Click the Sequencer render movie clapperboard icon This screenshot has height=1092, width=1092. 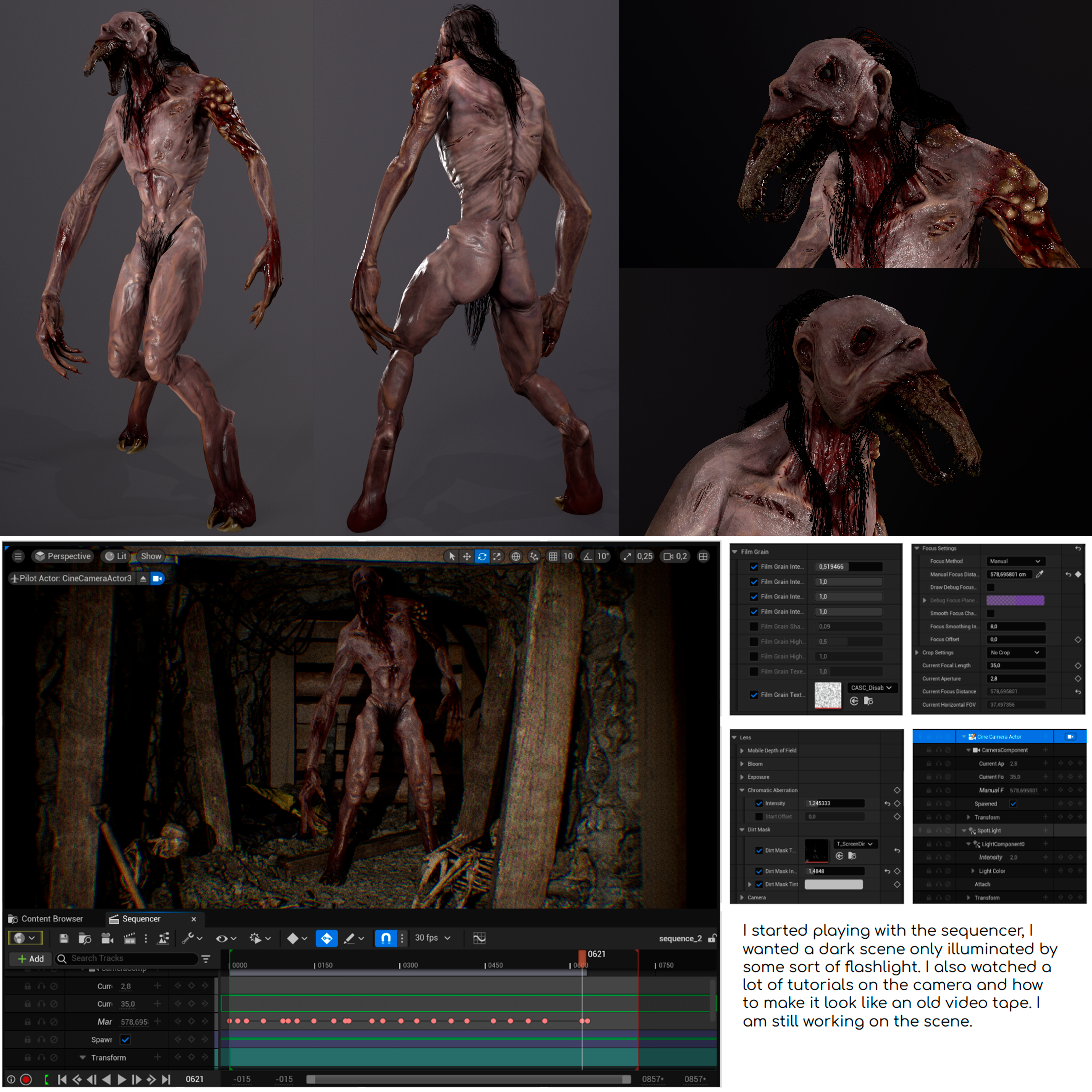coord(129,938)
